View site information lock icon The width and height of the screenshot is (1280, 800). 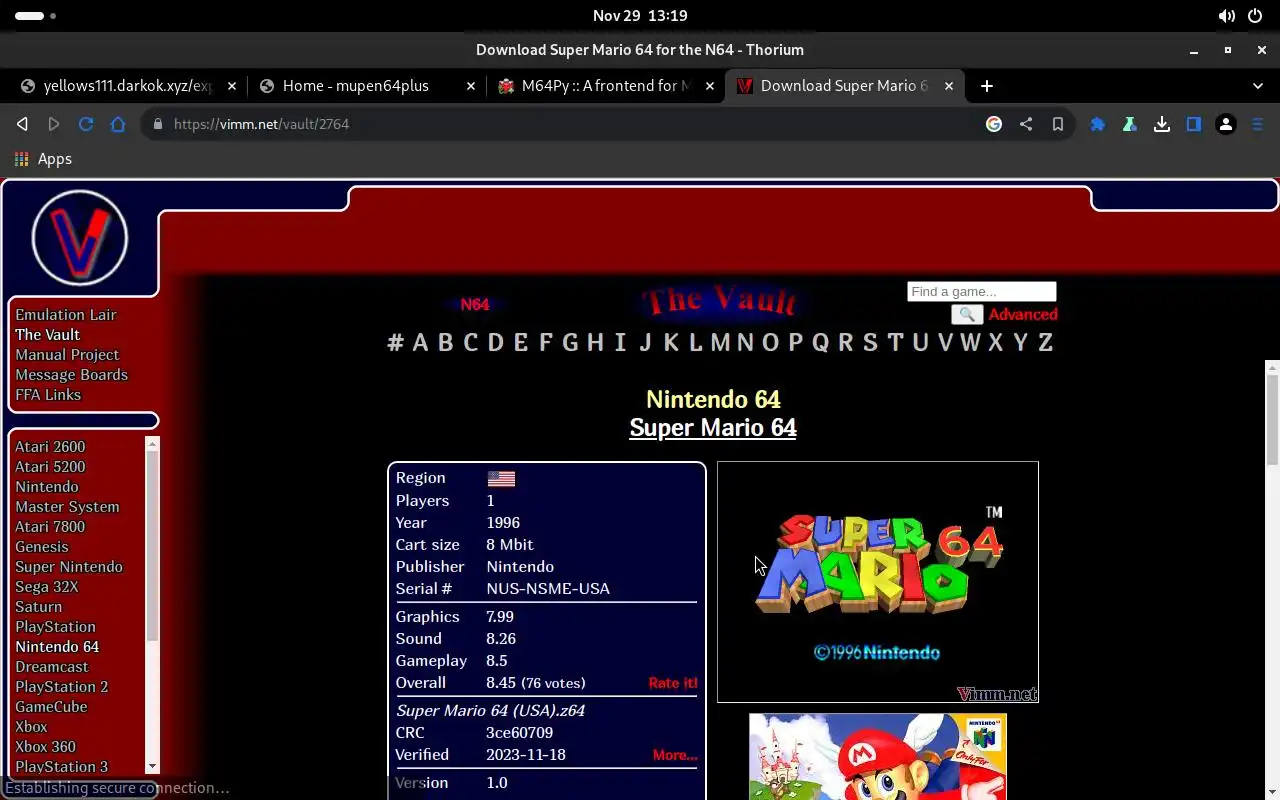(x=156, y=124)
